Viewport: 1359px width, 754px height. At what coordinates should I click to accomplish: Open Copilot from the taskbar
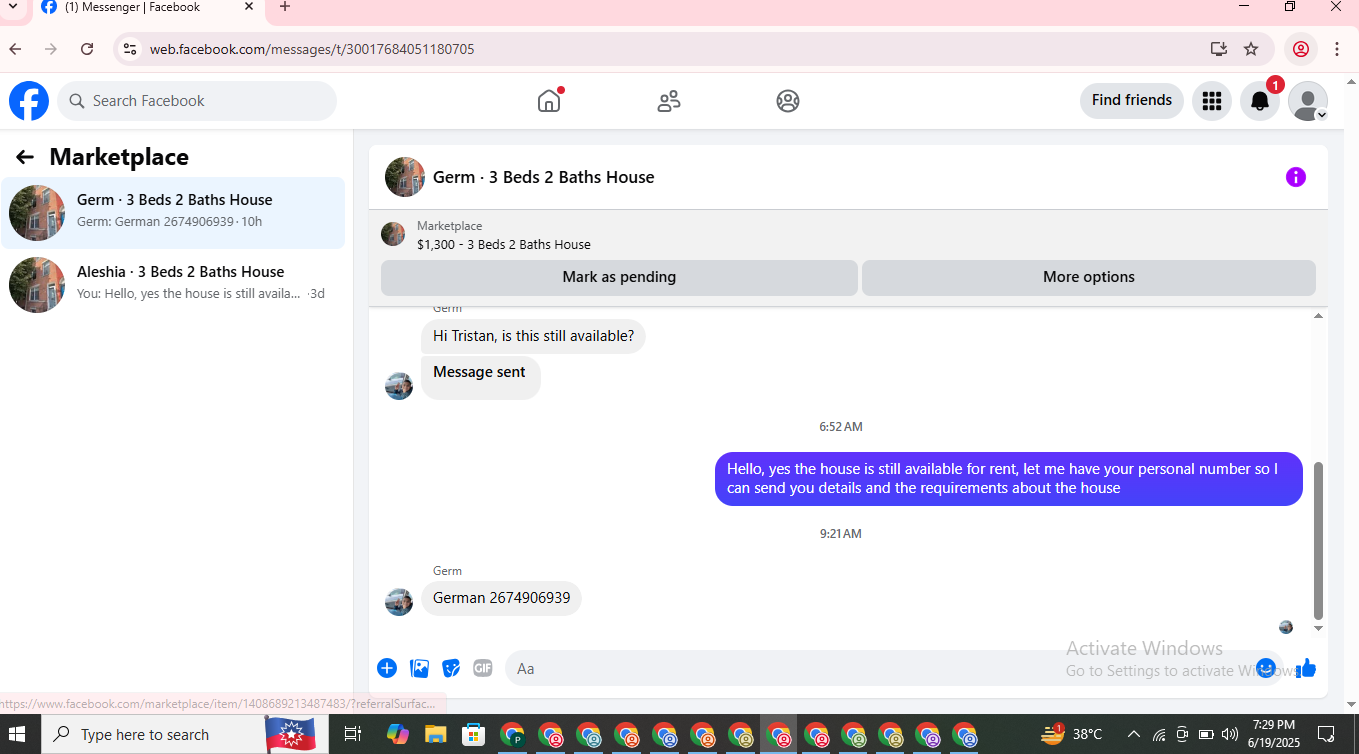397,734
